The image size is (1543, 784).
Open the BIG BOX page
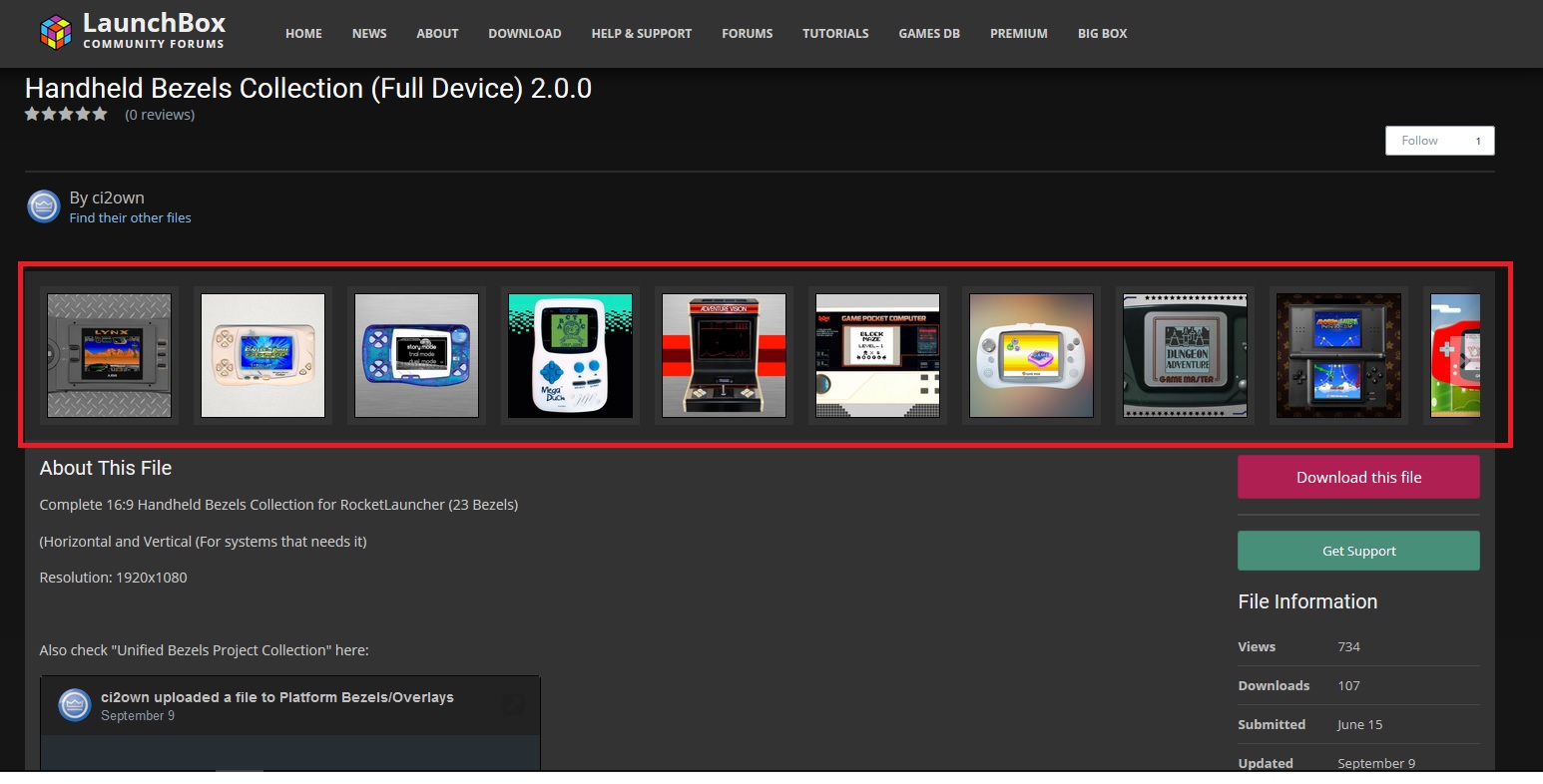(x=1103, y=33)
